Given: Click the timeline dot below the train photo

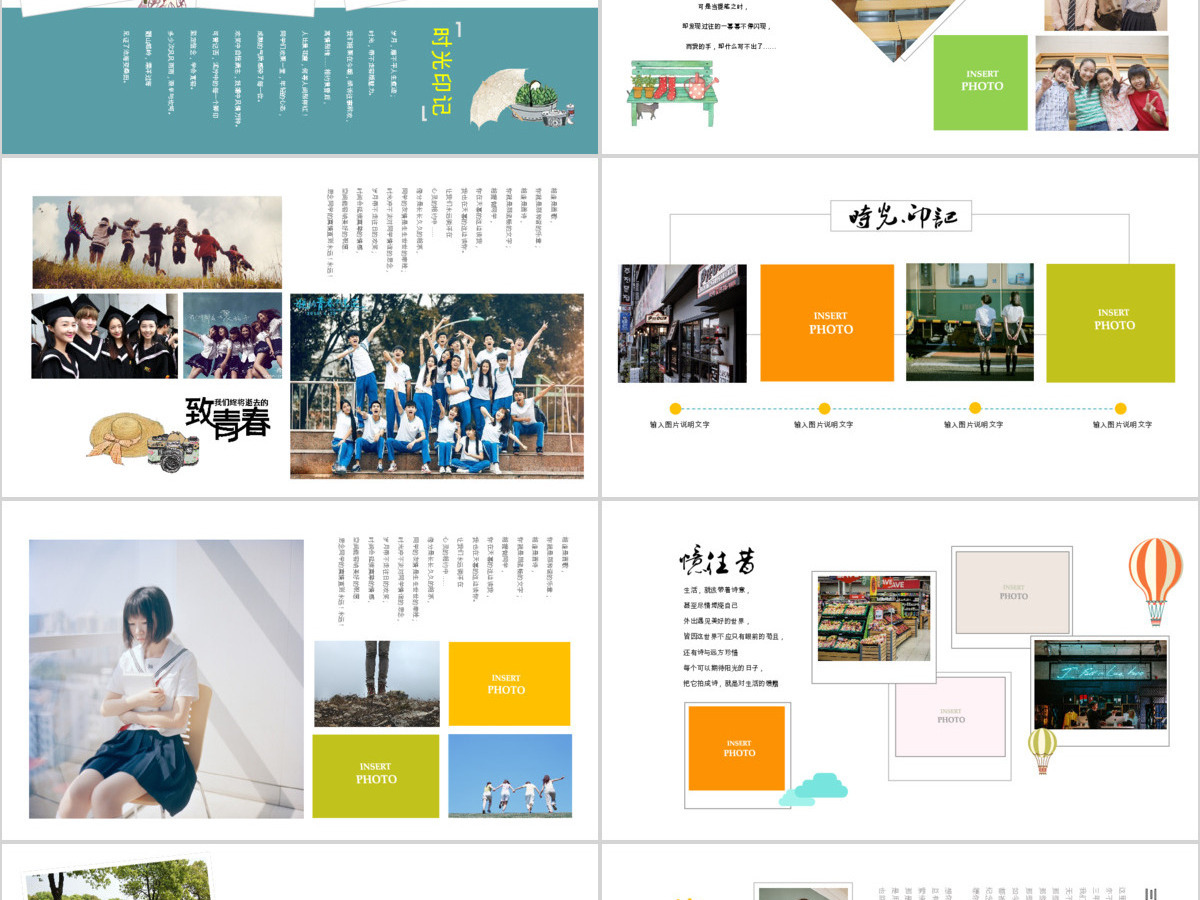Looking at the screenshot, I should coord(975,408).
